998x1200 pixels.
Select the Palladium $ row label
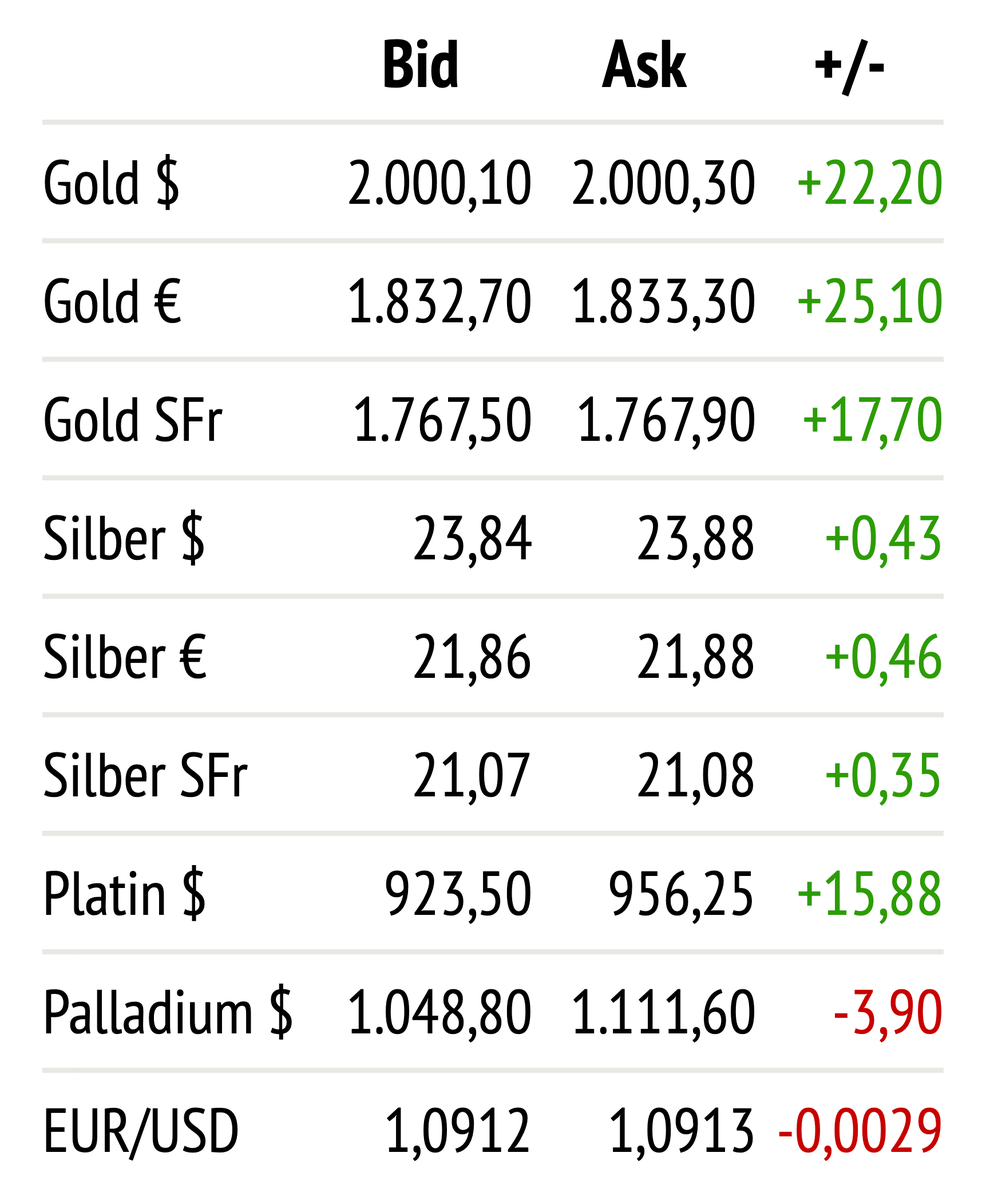pyautogui.click(x=168, y=1013)
